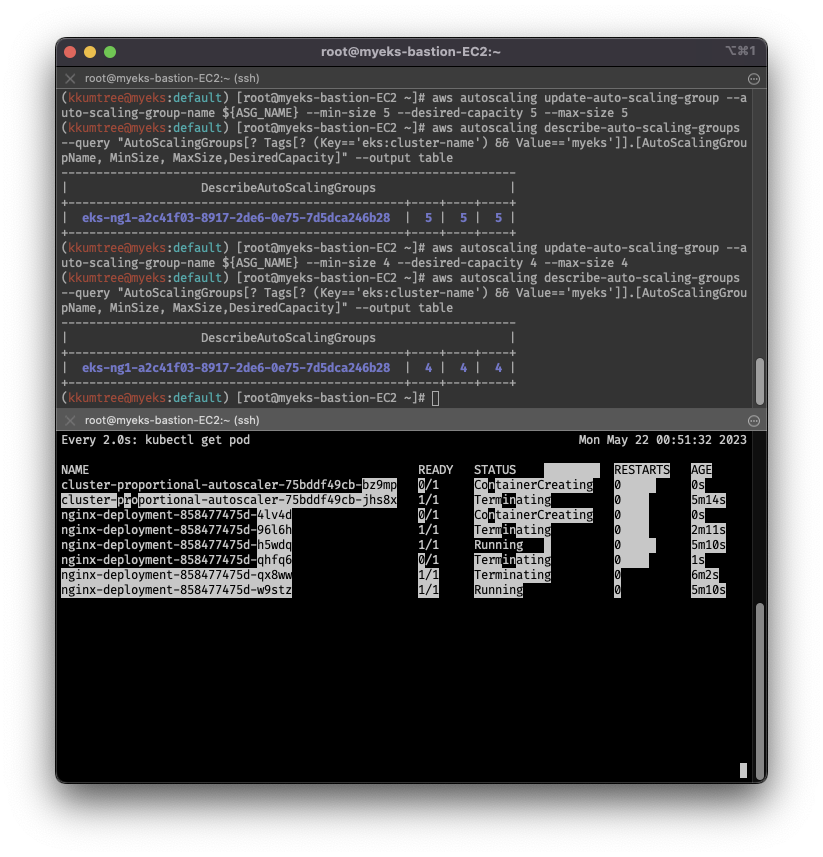Click the upper pane title 'root@myeks-bastion-EC2:~ (ssh)'
Image resolution: width=823 pixels, height=857 pixels.
172,78
